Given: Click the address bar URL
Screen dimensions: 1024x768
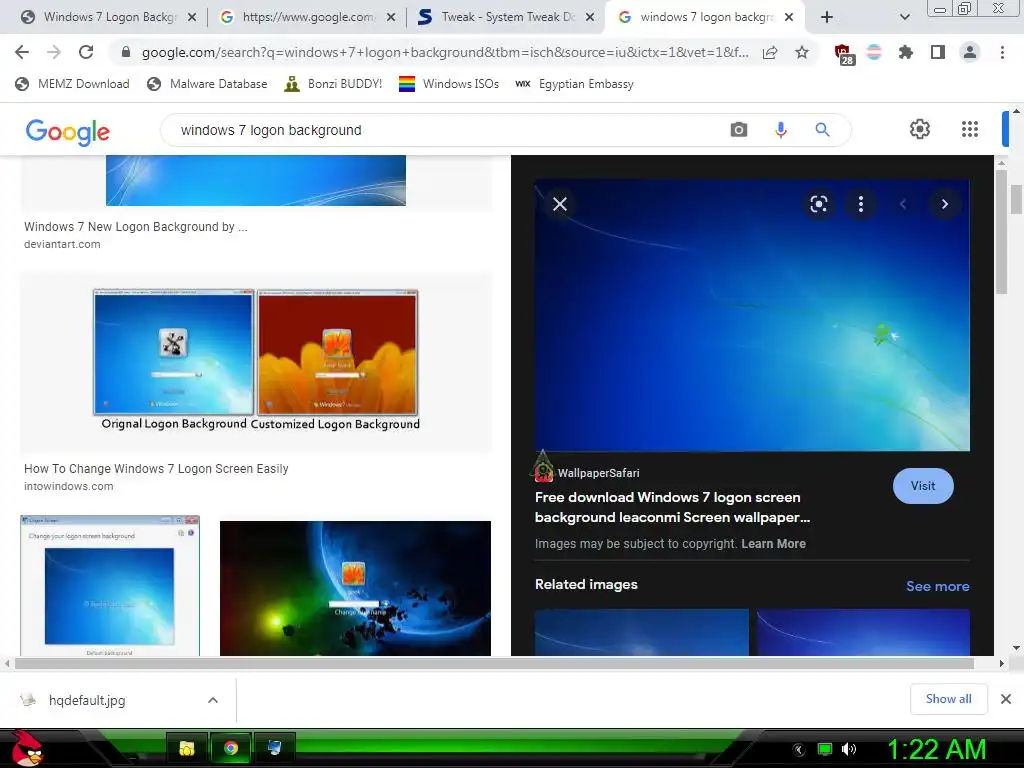Looking at the screenshot, I should click(445, 52).
